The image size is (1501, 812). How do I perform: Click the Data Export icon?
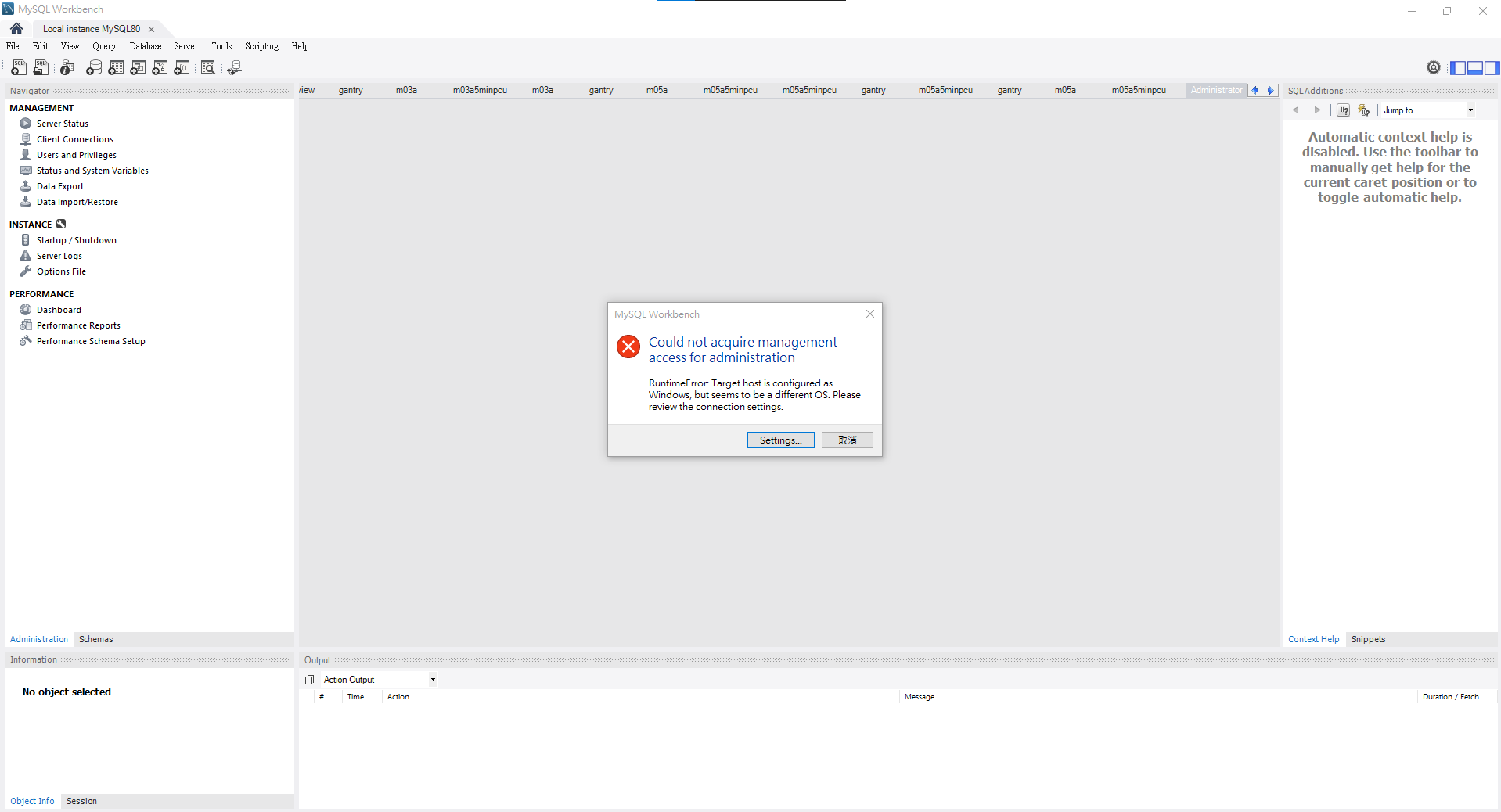click(x=26, y=186)
